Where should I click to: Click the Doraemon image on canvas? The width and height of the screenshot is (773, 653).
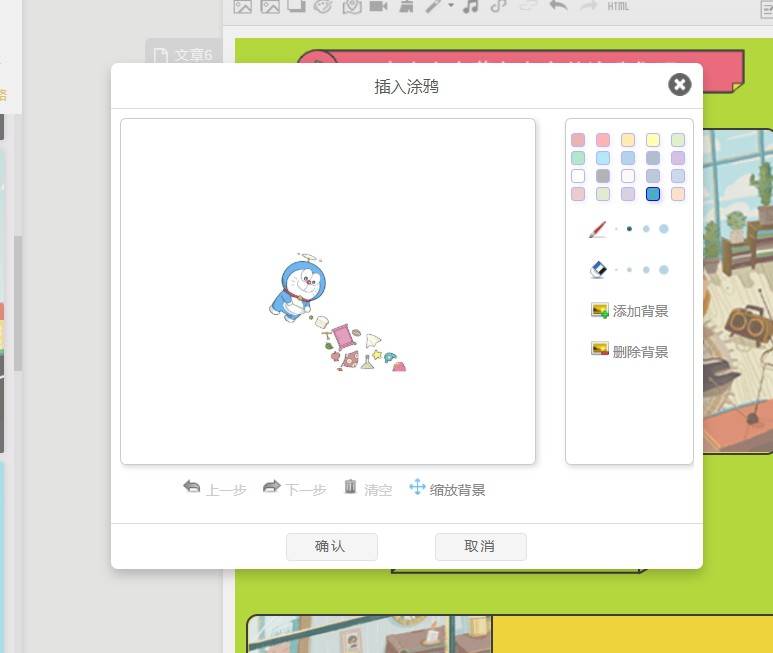pos(297,288)
